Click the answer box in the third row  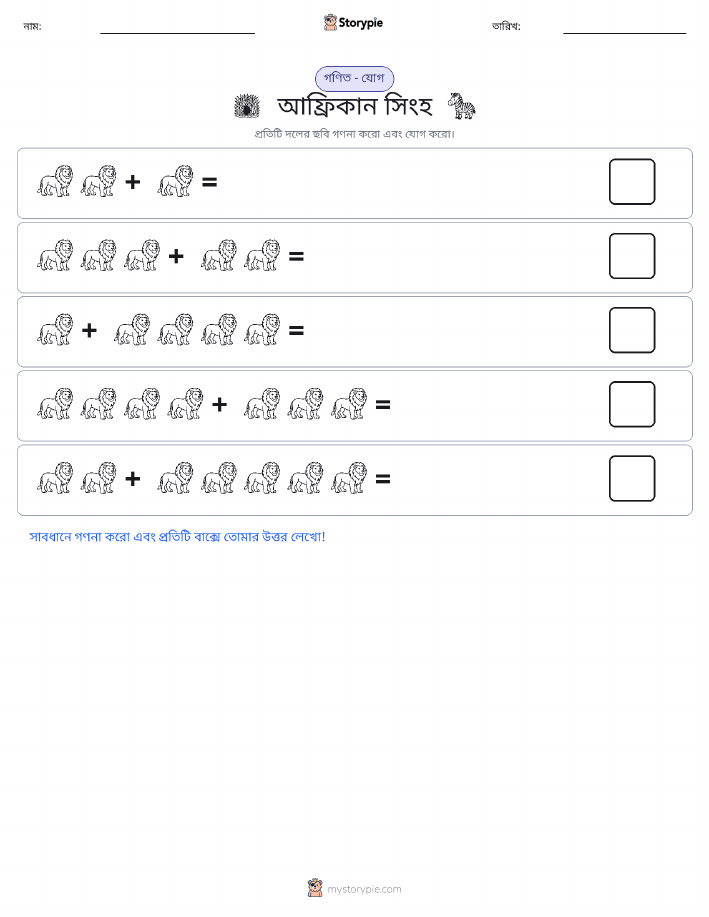(632, 330)
